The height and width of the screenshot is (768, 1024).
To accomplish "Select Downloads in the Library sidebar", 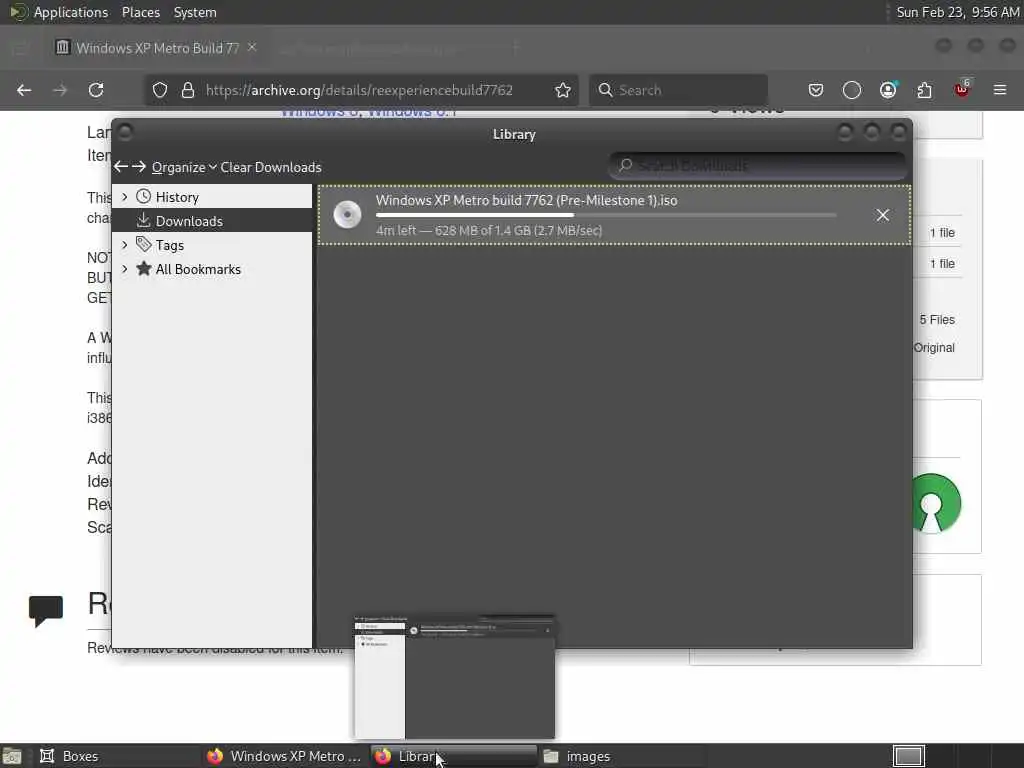I will point(212,221).
